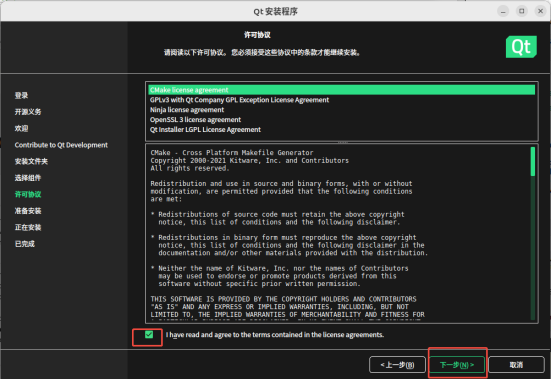Click the splitter handle between license panes
The width and height of the screenshot is (552, 380).
point(342,142)
